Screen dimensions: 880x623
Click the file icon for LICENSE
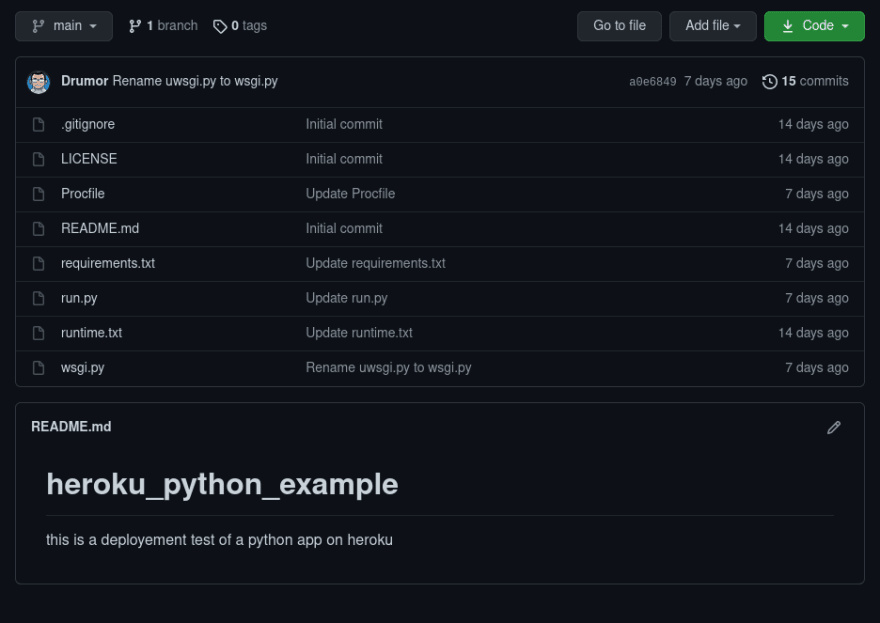click(39, 159)
